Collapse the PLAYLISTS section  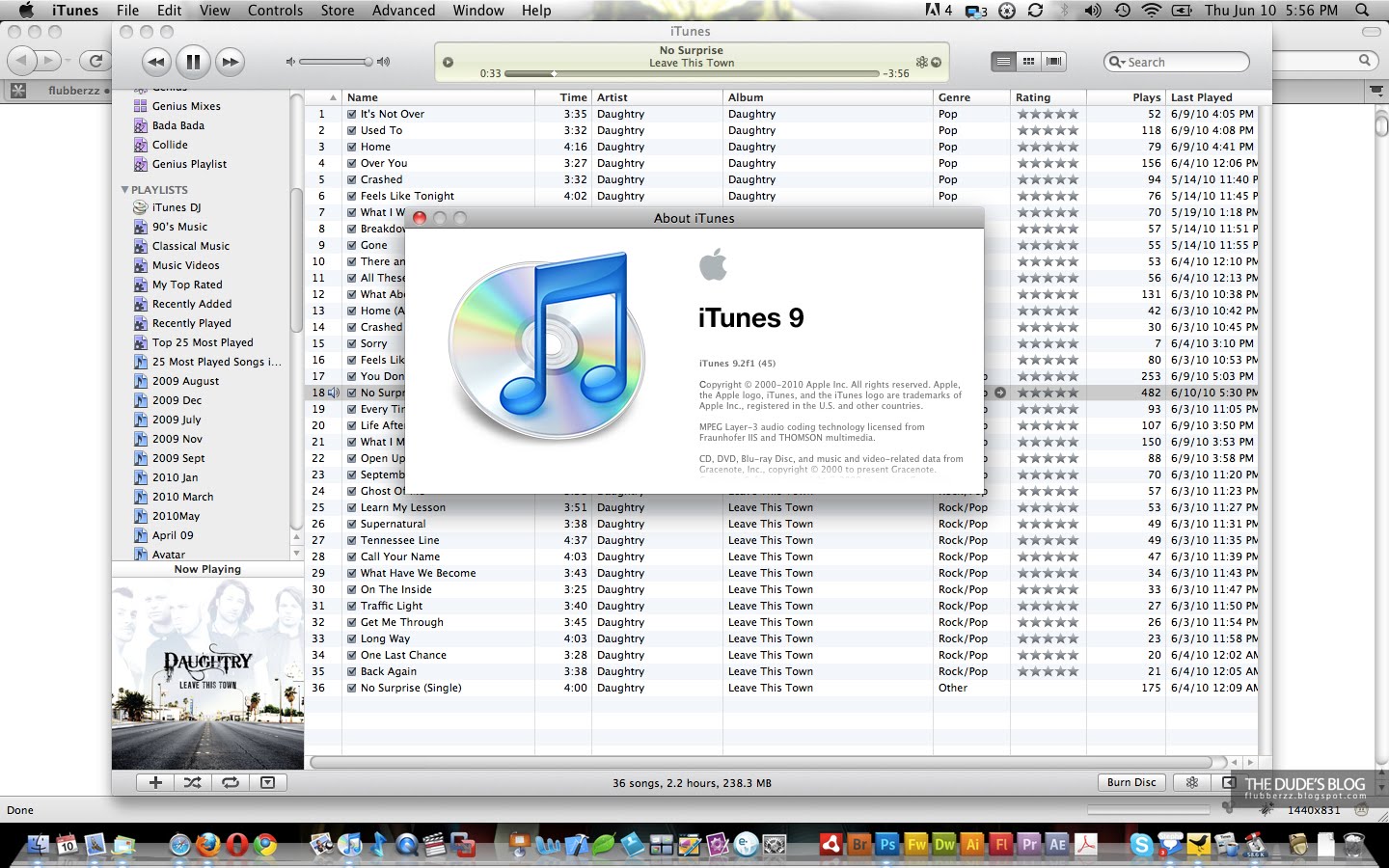pos(124,189)
